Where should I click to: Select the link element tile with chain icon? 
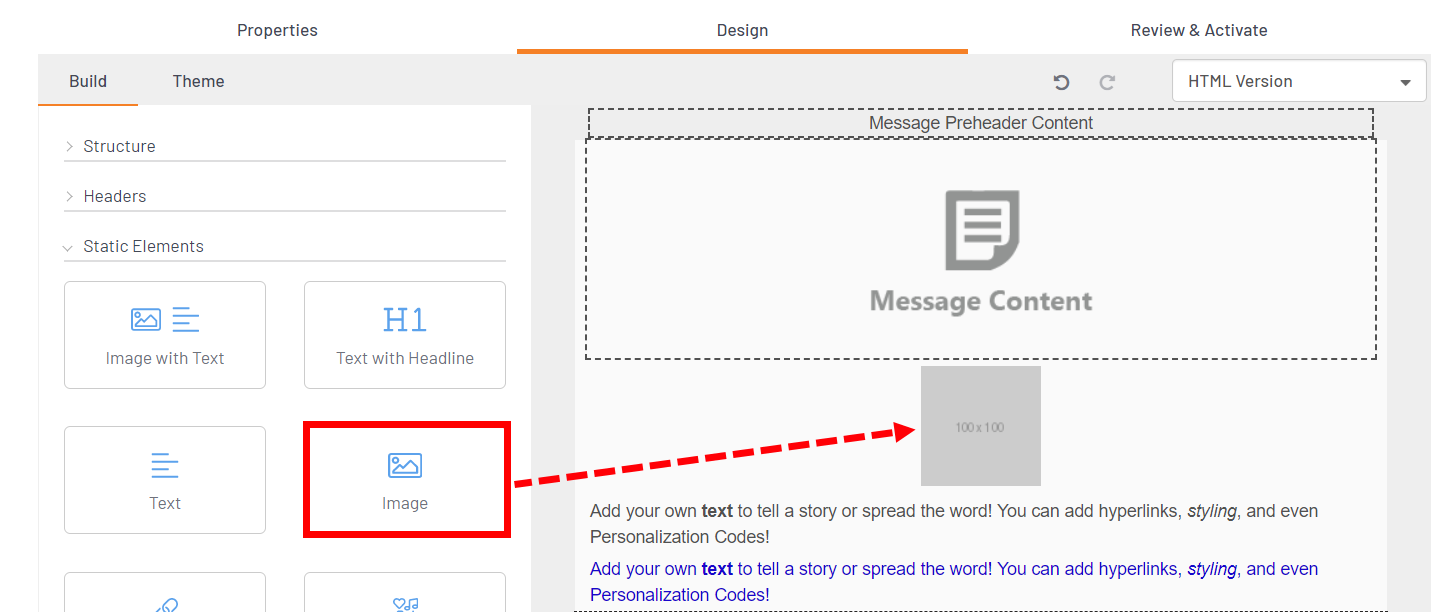click(x=165, y=595)
